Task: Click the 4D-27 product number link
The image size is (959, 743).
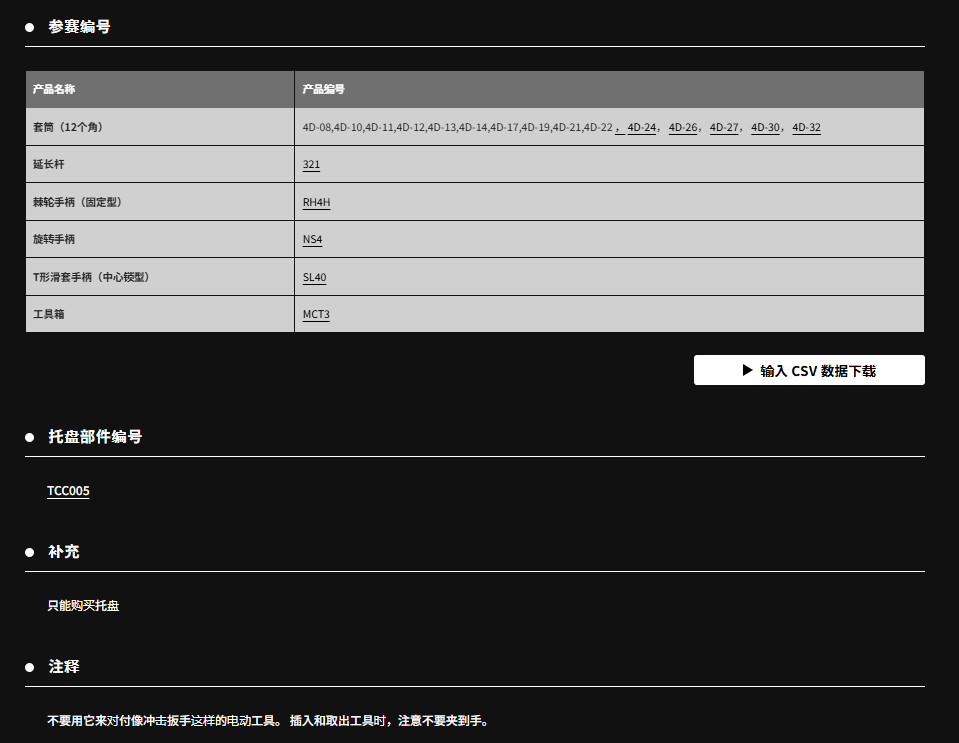Action: (x=724, y=128)
